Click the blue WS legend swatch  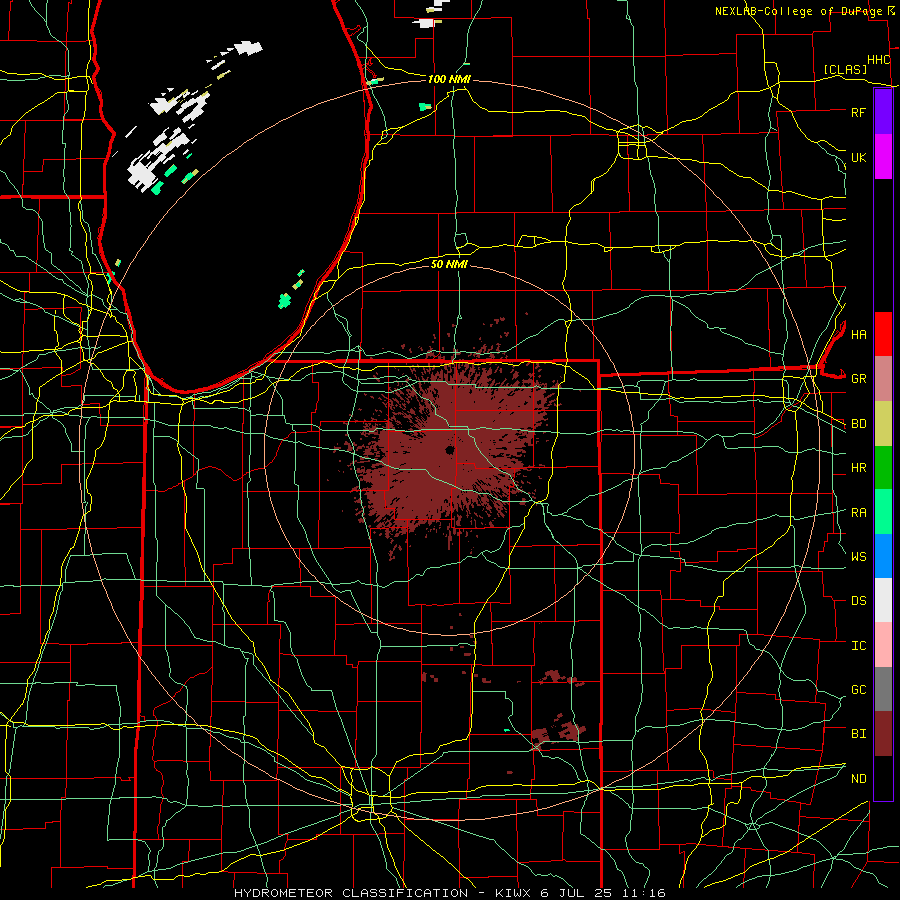tap(883, 556)
